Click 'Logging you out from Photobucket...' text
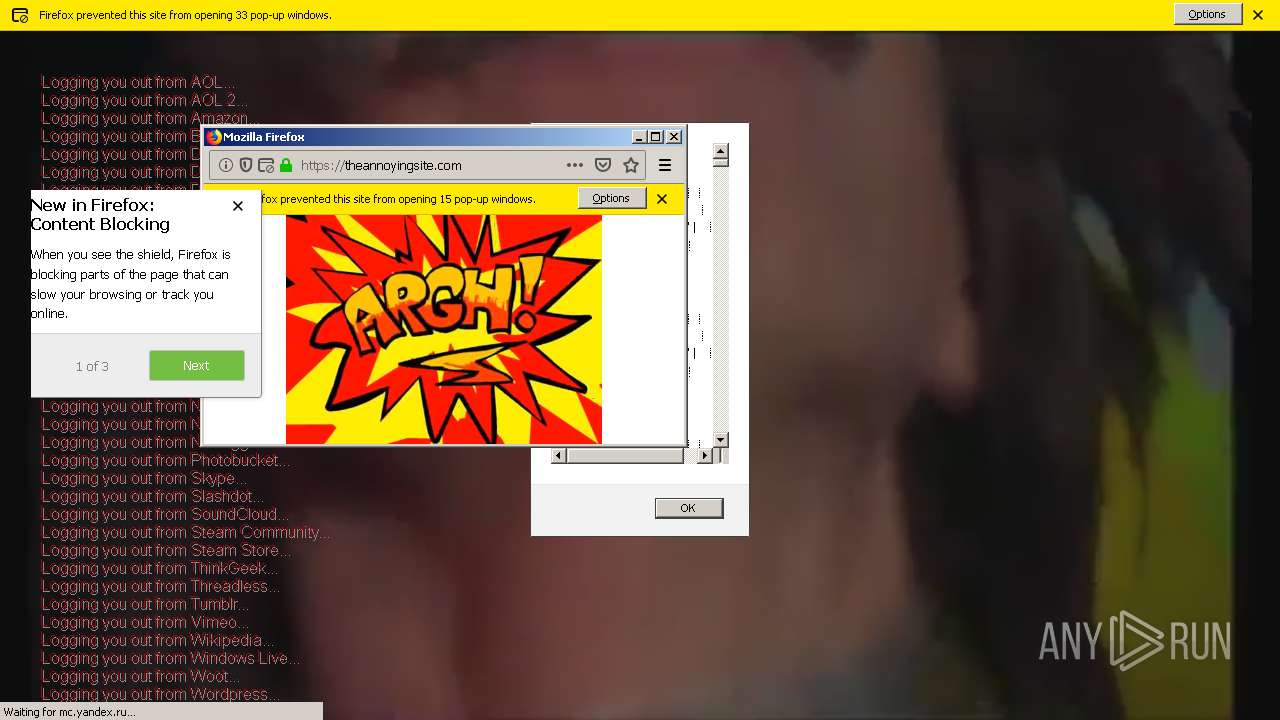Image resolution: width=1280 pixels, height=720 pixels. point(166,460)
